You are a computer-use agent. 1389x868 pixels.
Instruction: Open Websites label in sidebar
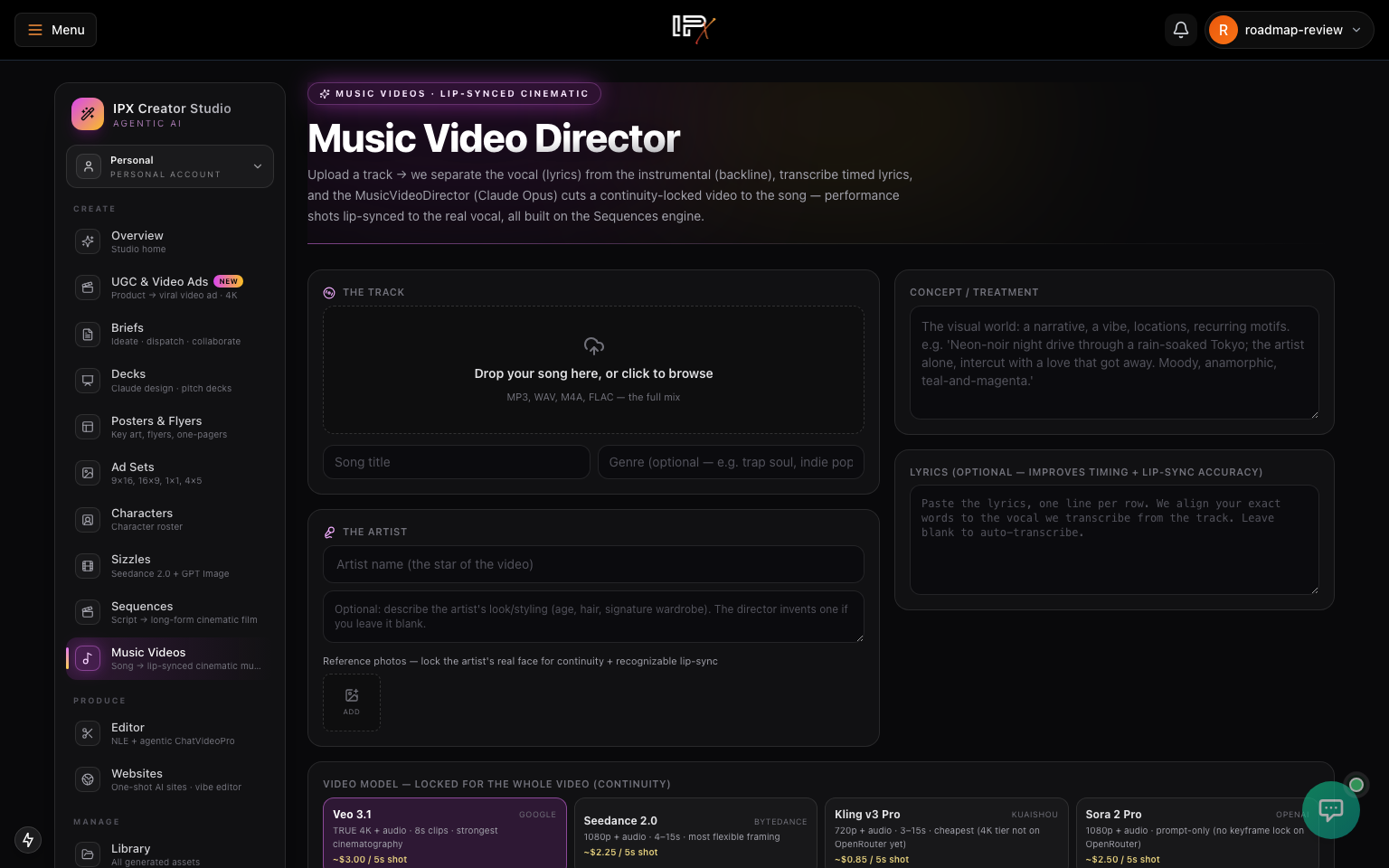click(137, 773)
